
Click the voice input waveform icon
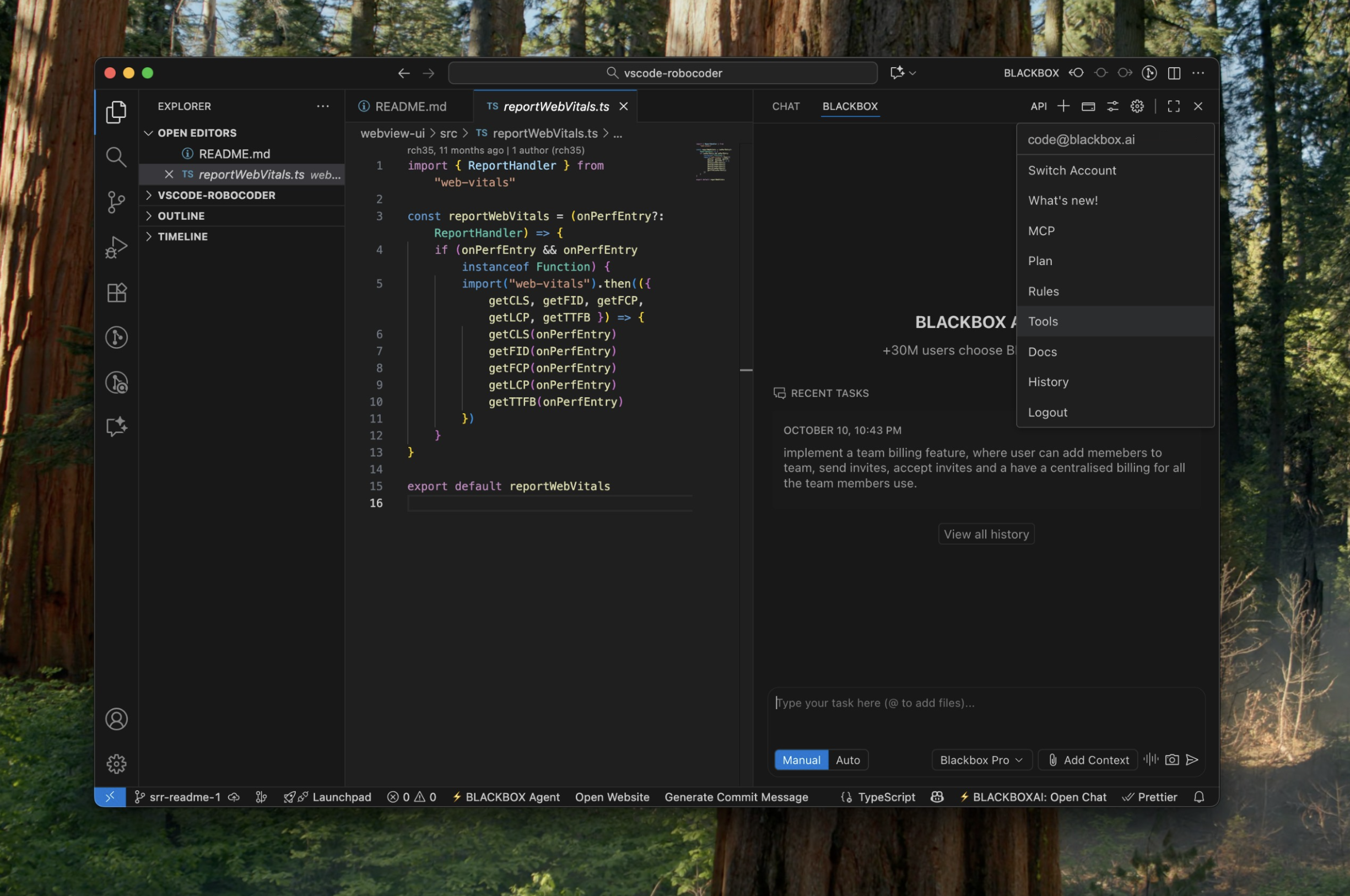click(1151, 759)
